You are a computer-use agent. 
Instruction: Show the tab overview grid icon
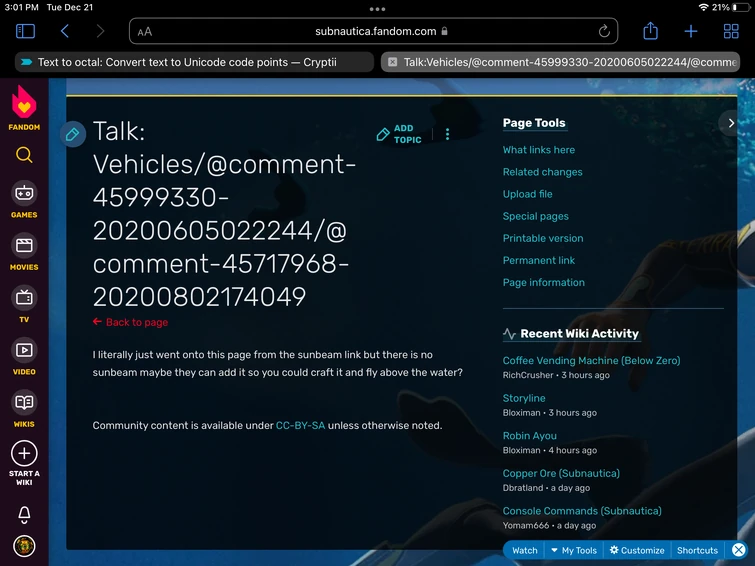point(731,31)
